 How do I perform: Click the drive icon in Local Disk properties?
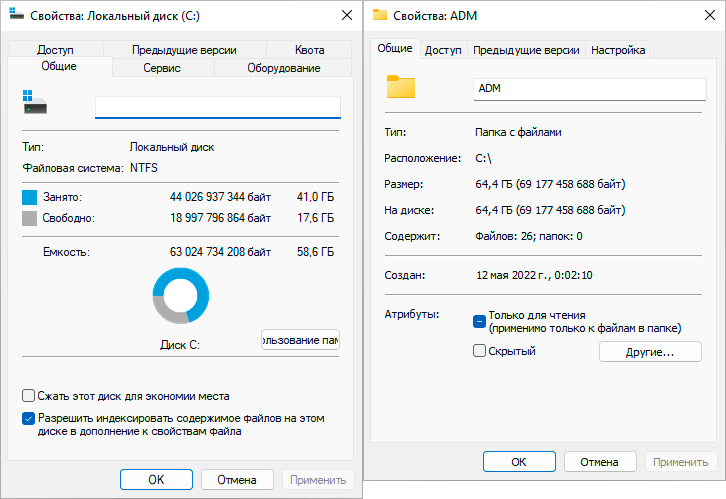pos(34,103)
